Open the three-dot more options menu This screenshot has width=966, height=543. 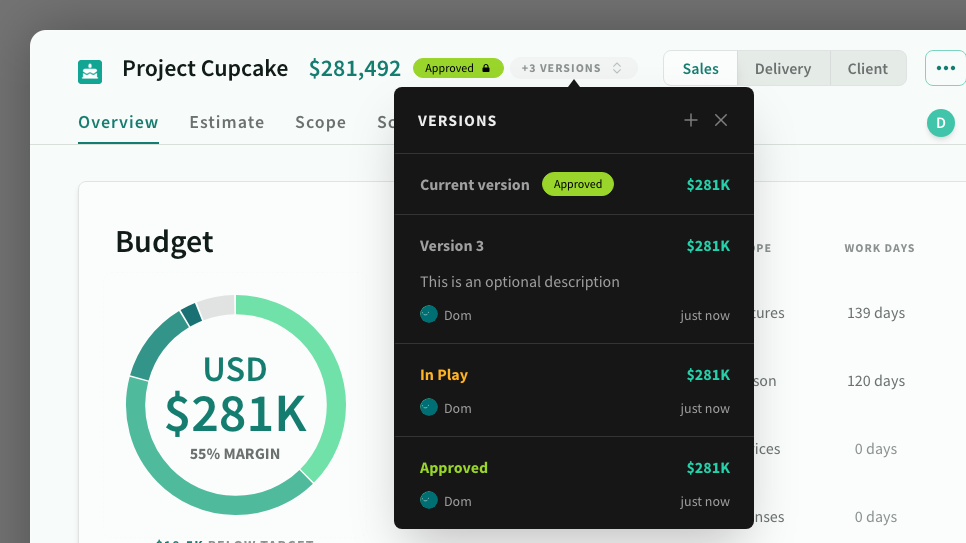pos(945,69)
